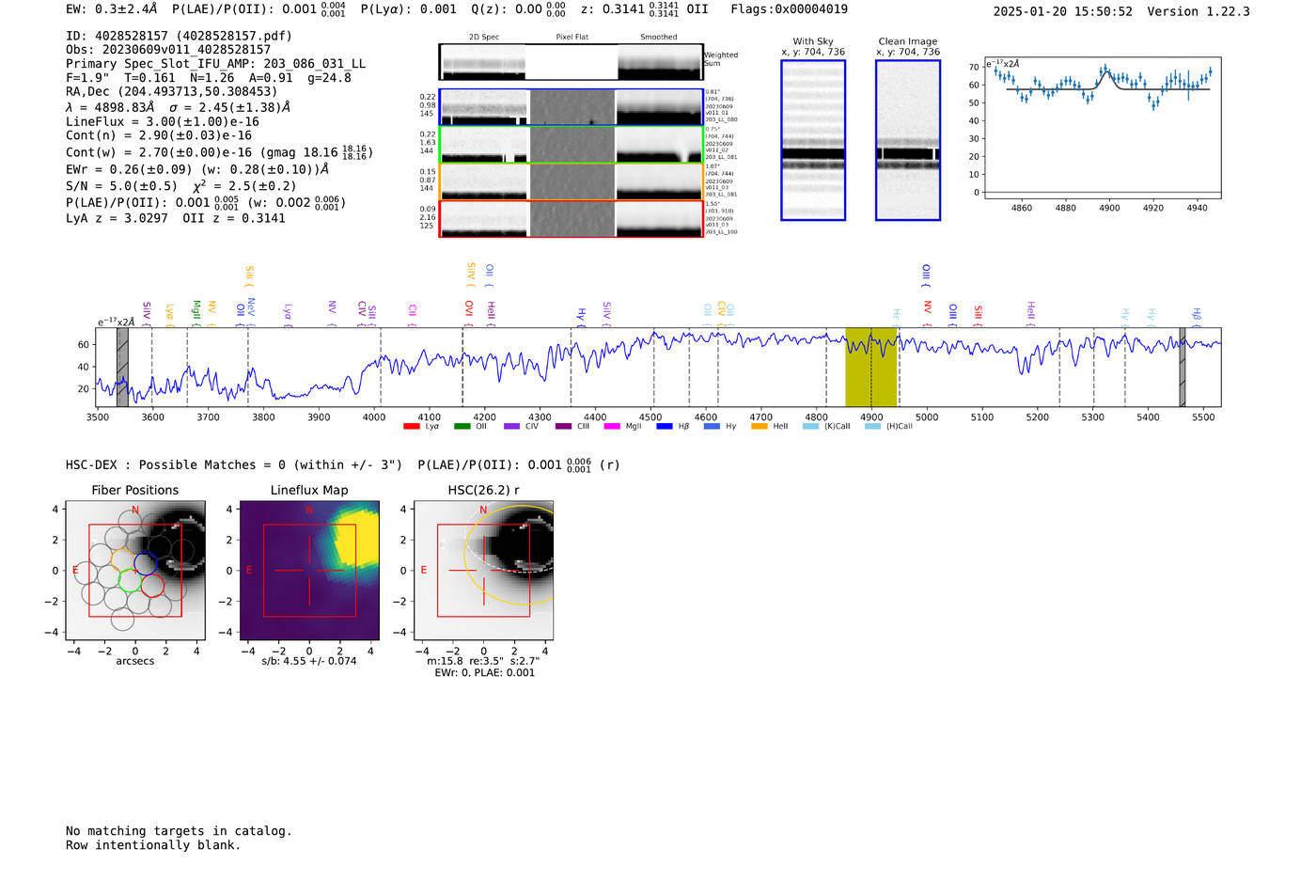Click the "Smoothed" column header
The image size is (1316, 896).
(658, 38)
